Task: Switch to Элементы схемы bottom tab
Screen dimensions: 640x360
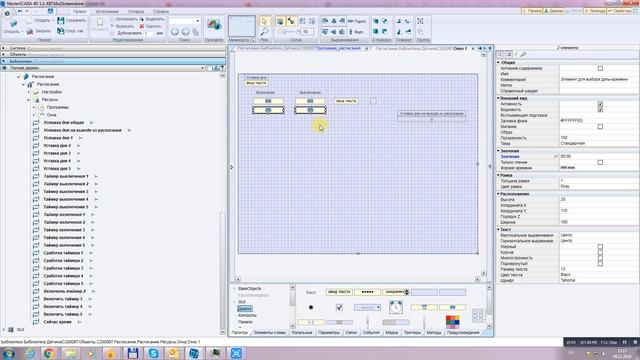Action: 269,333
